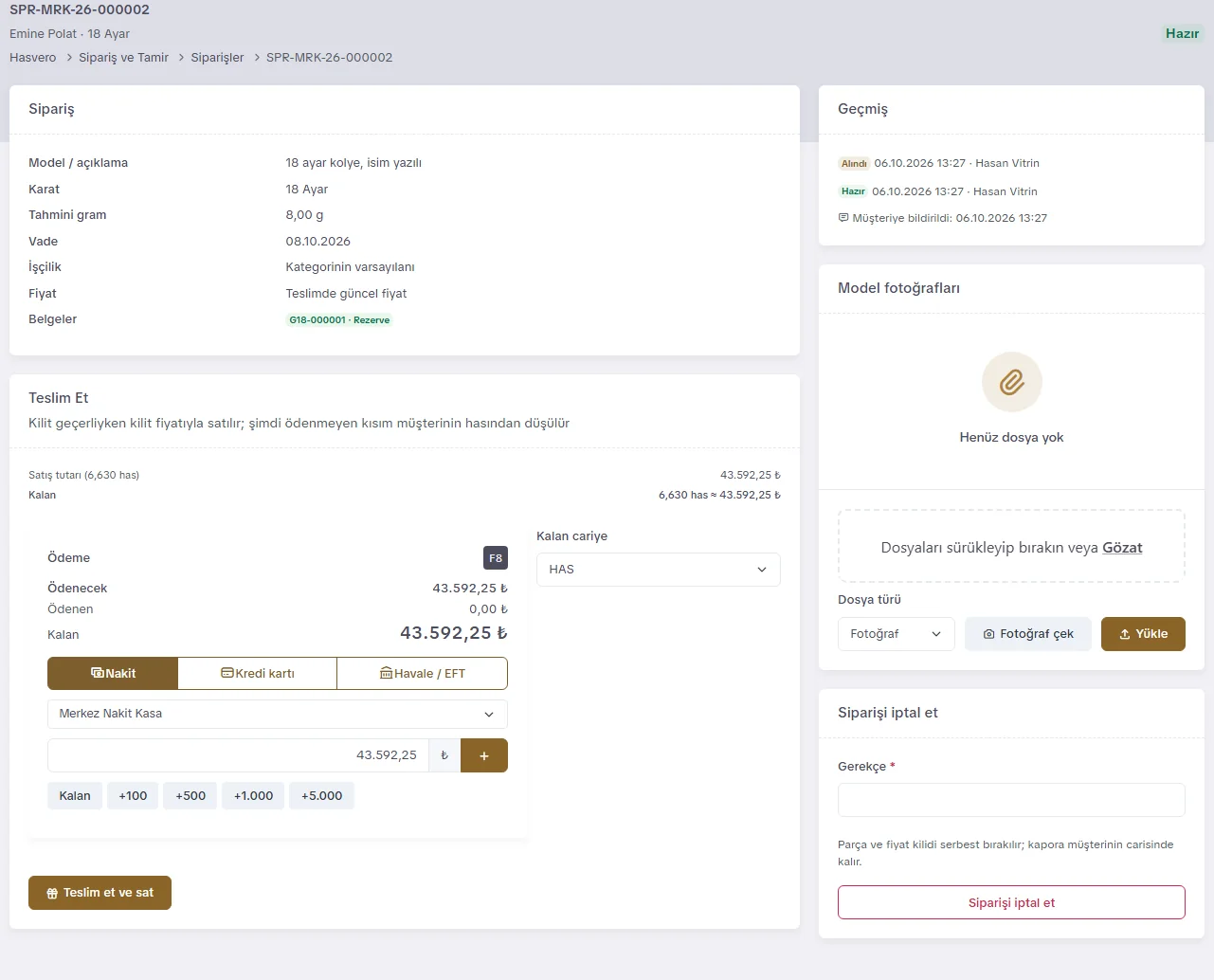Viewport: 1214px width, 980px height.
Task: Click the lira currency symbol addon
Action: pyautogui.click(x=444, y=755)
